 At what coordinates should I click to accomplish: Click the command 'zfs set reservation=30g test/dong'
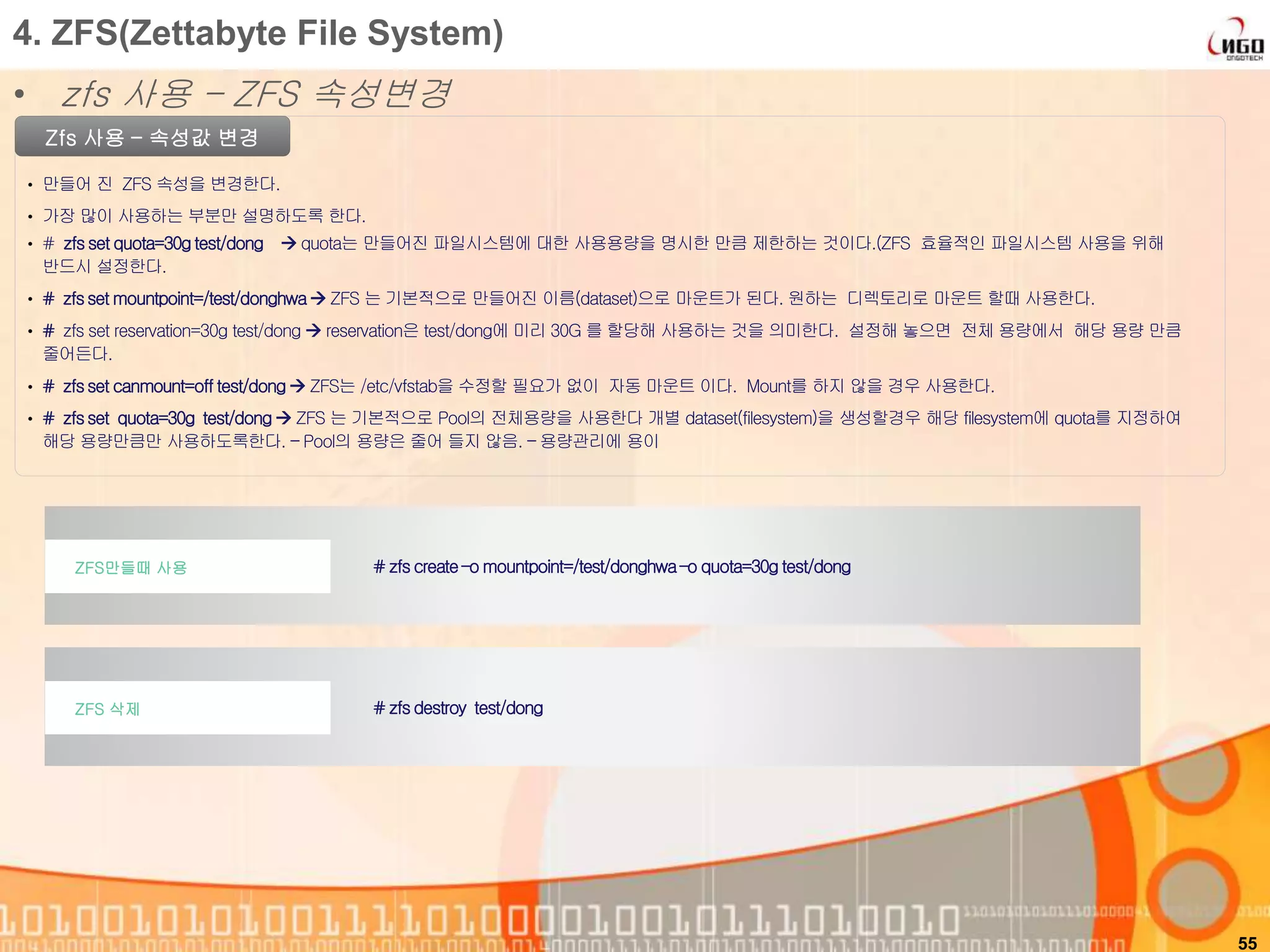click(182, 331)
